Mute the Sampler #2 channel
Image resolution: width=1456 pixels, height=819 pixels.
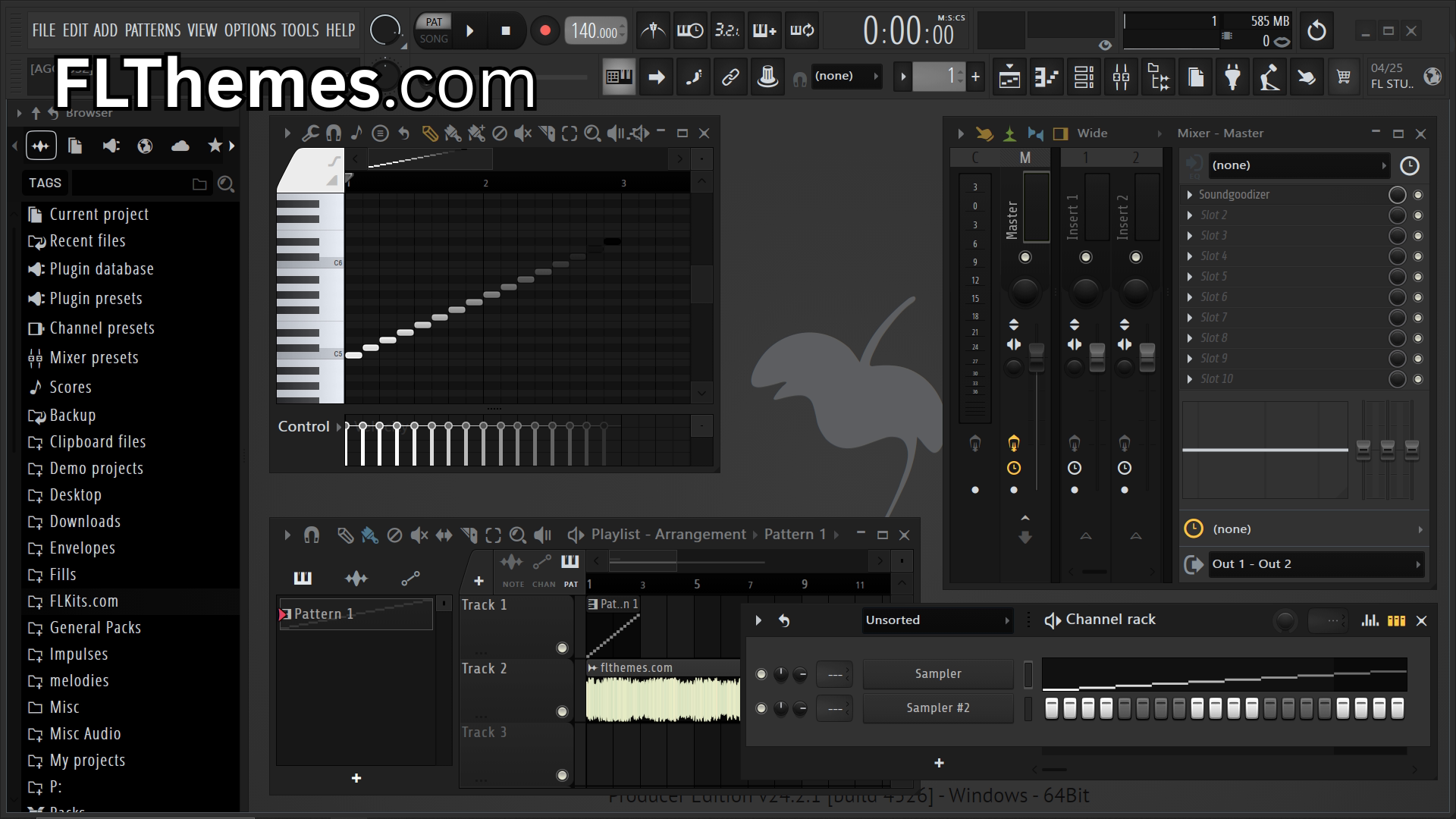[761, 708]
